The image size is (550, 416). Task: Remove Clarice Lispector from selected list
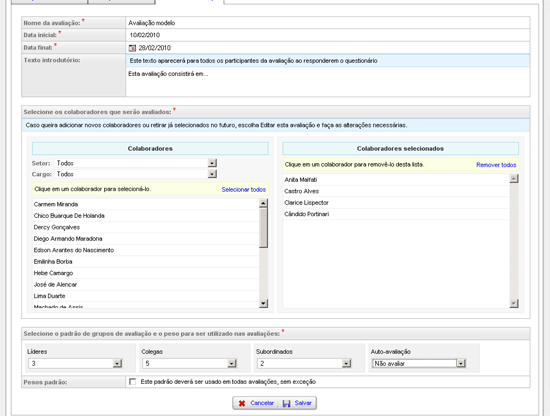[396, 203]
